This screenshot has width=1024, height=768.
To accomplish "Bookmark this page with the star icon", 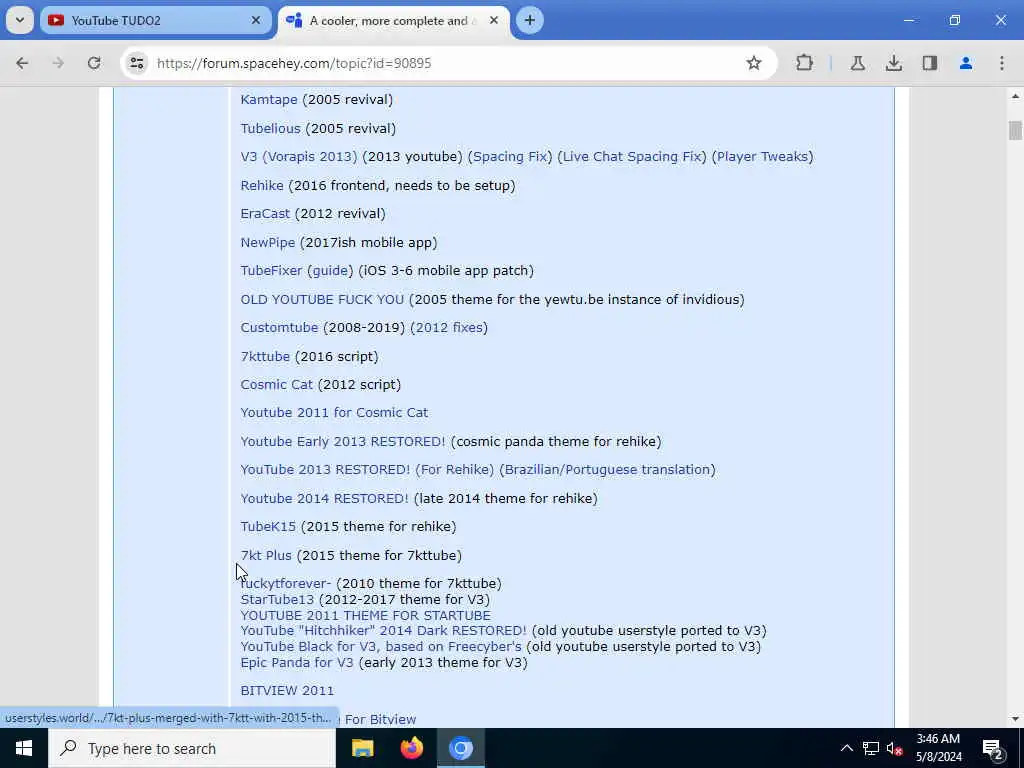I will (754, 63).
